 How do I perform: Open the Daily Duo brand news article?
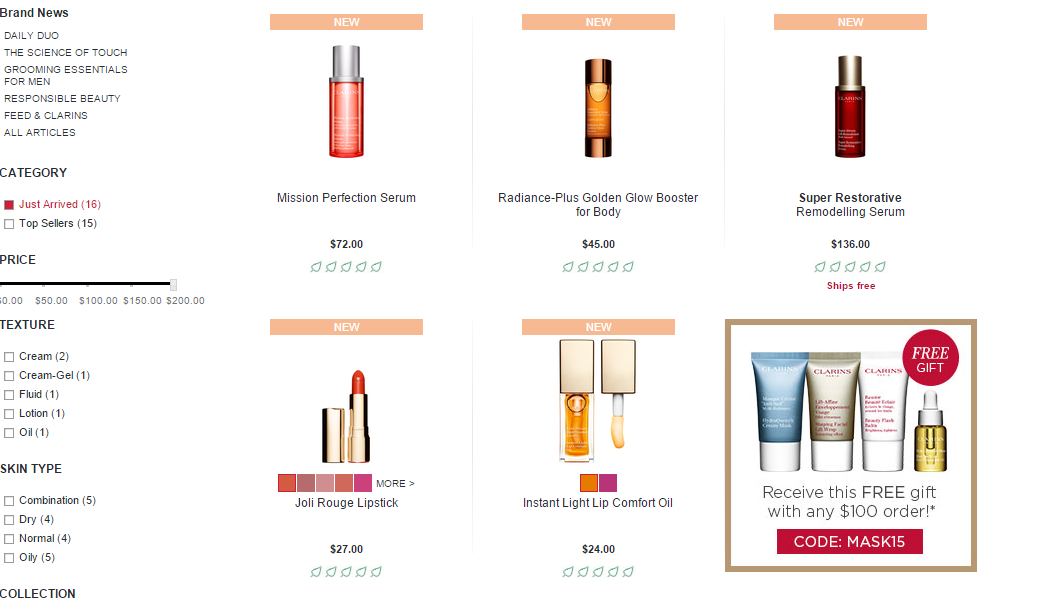pos(31,36)
